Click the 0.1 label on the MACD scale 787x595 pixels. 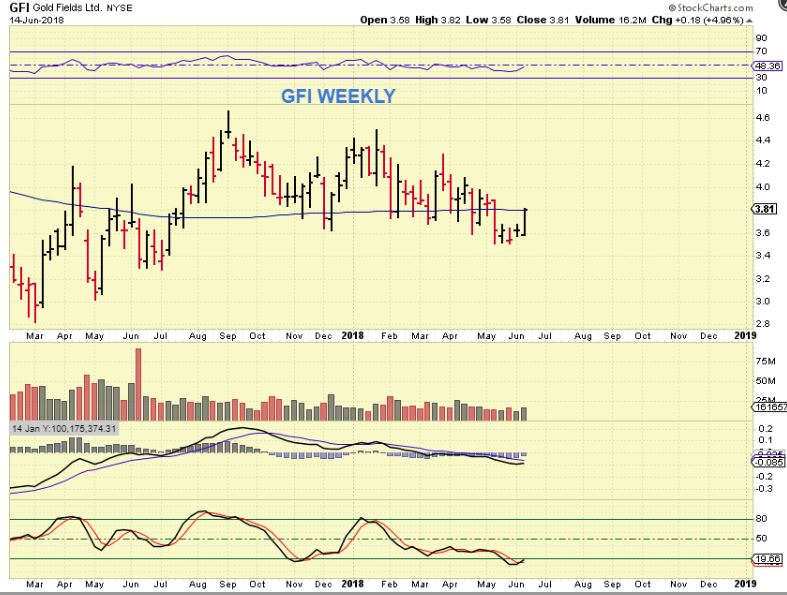(765, 440)
